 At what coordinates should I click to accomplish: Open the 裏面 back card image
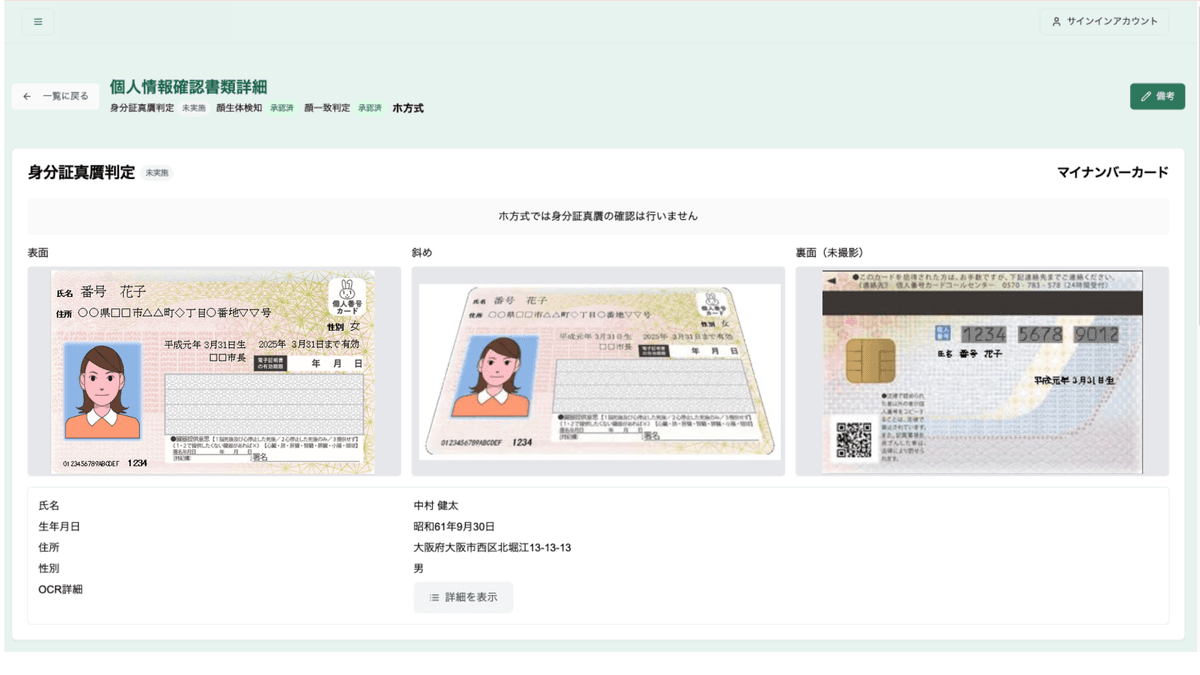coord(982,372)
